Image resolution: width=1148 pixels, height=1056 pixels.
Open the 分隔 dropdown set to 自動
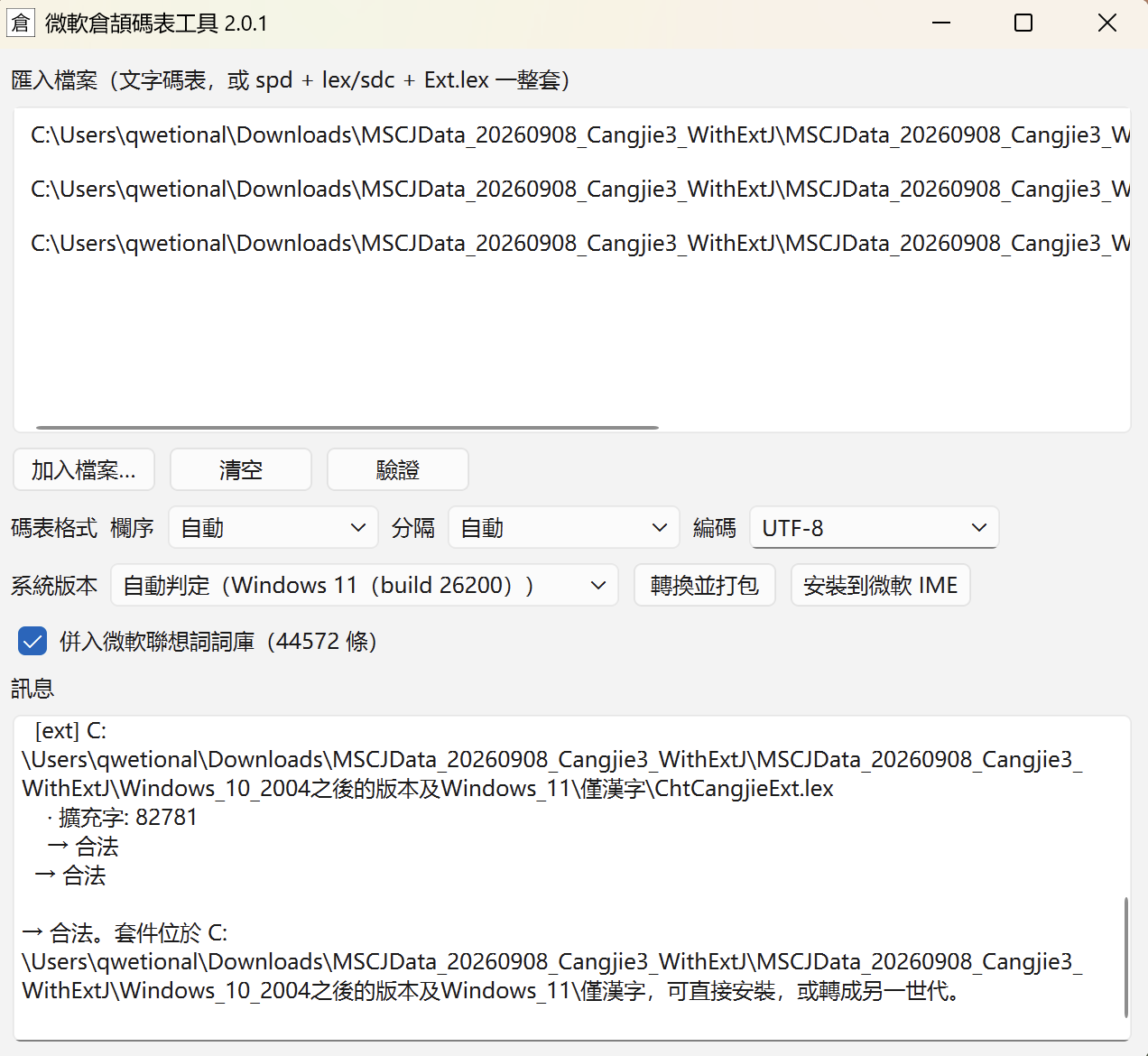[564, 527]
